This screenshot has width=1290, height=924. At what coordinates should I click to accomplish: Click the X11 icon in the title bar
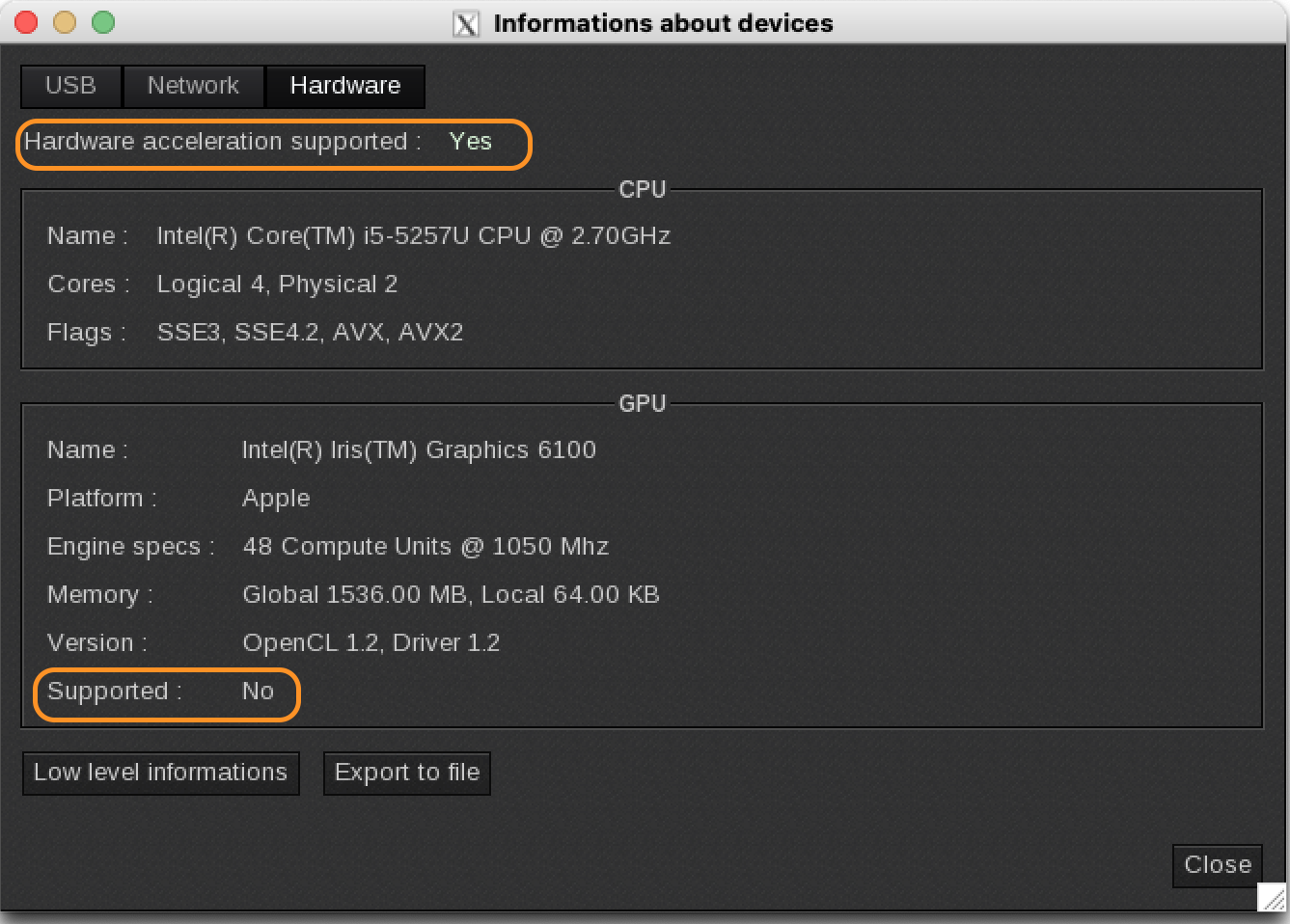pos(466,24)
